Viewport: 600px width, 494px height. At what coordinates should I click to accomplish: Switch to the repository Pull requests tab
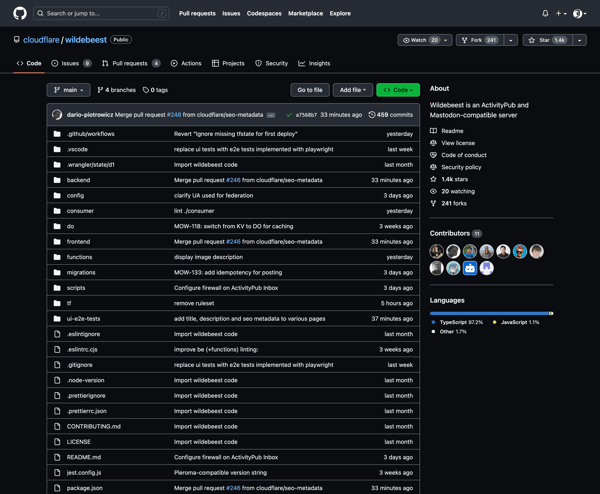click(x=131, y=64)
